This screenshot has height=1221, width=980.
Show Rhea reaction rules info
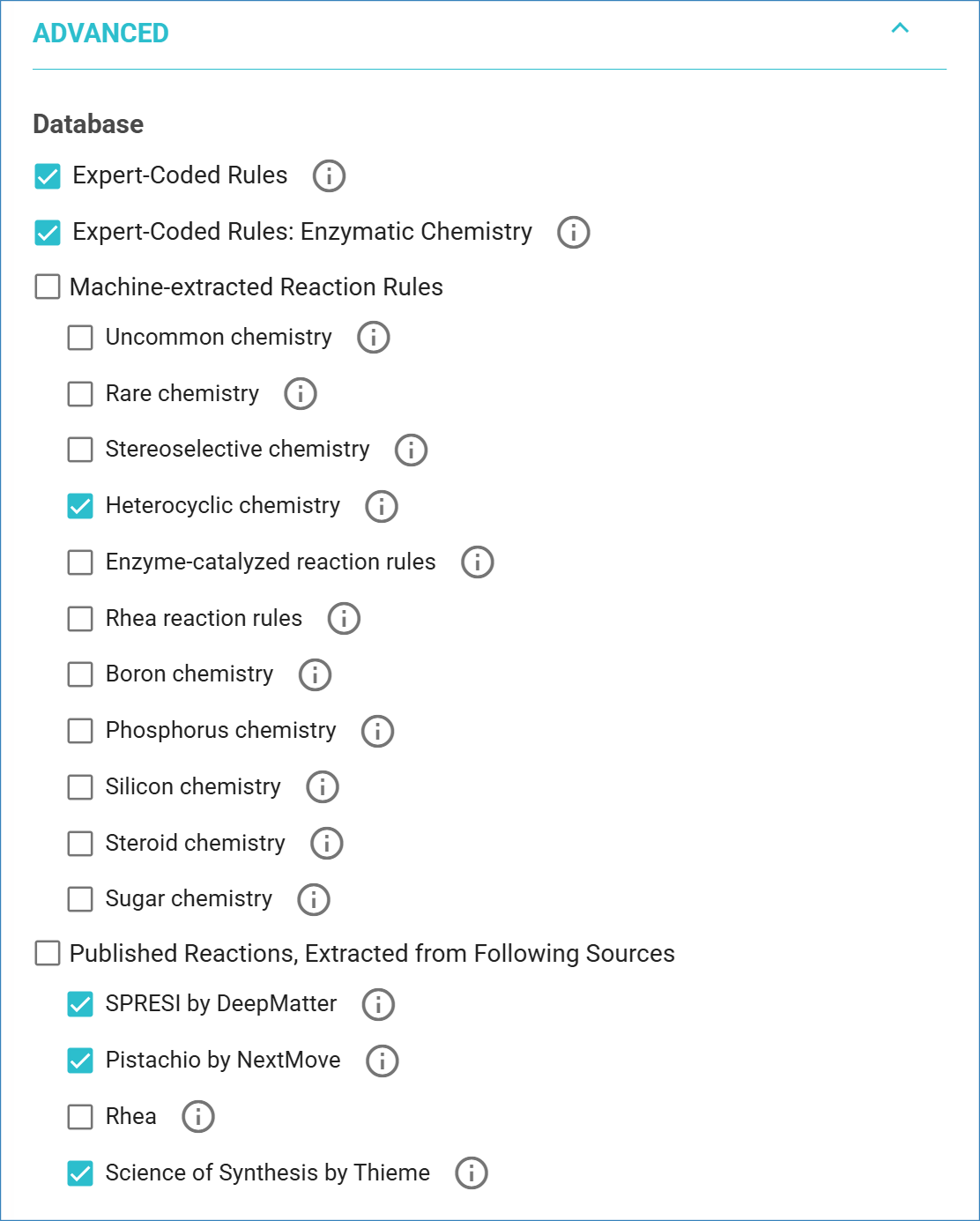pos(344,618)
